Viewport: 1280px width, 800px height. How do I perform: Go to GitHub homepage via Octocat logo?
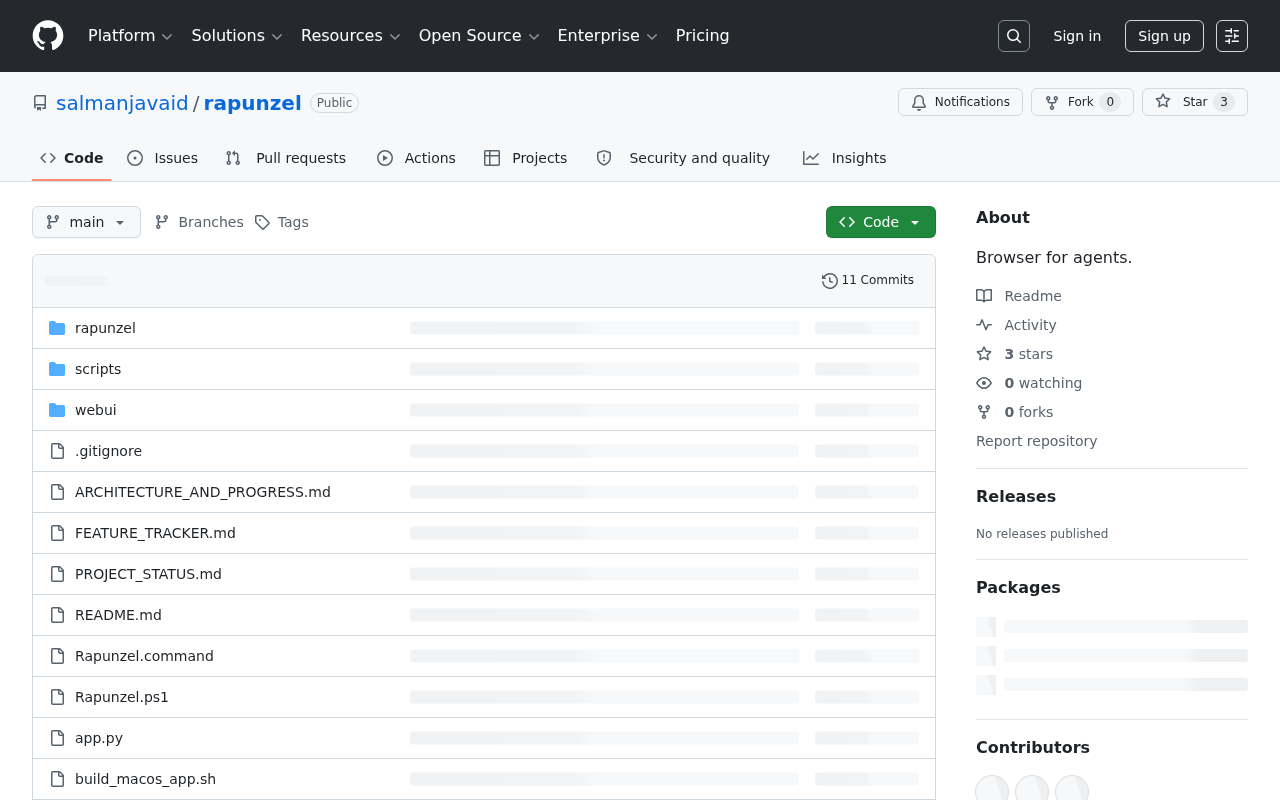[48, 36]
